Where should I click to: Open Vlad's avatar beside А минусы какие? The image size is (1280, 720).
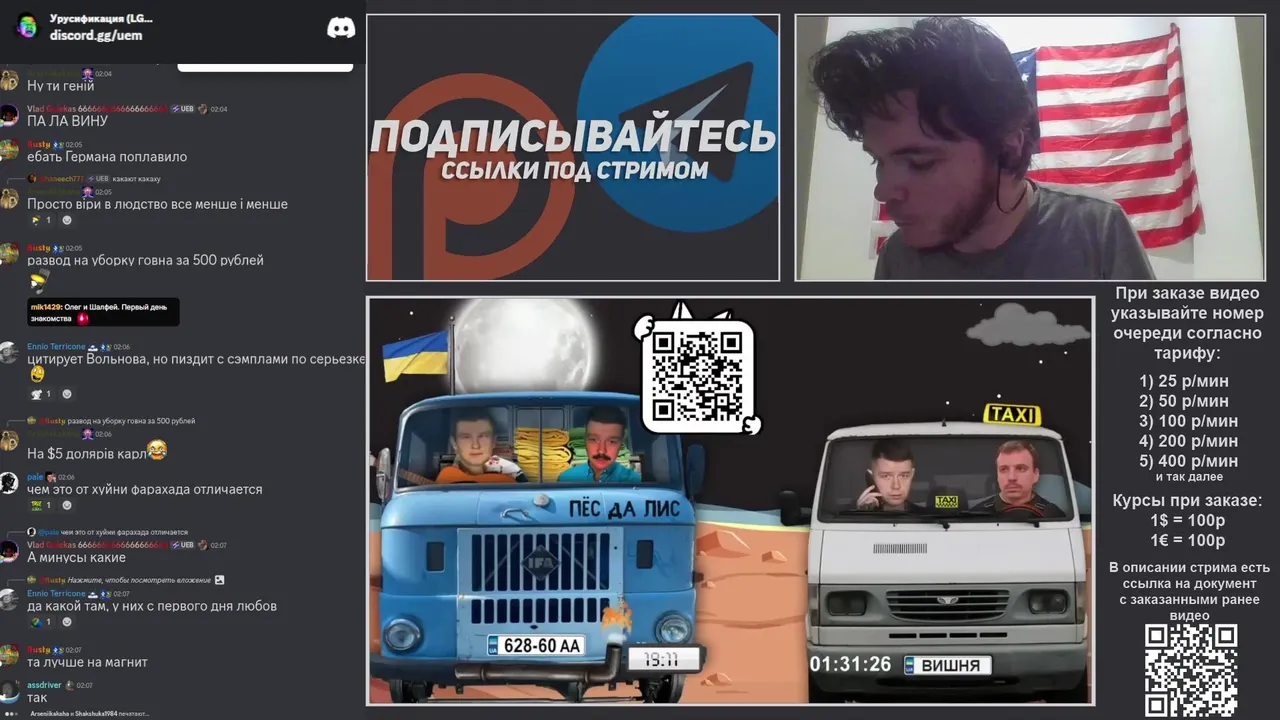click(x=9, y=551)
